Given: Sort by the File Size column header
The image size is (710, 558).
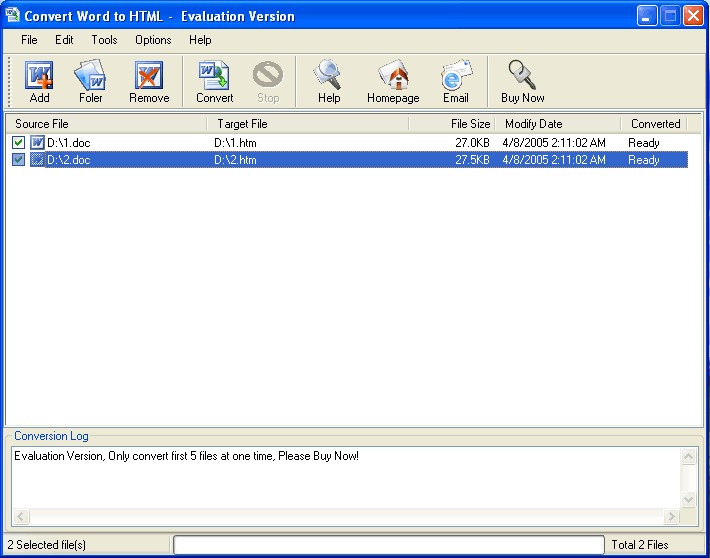Looking at the screenshot, I should [452, 124].
